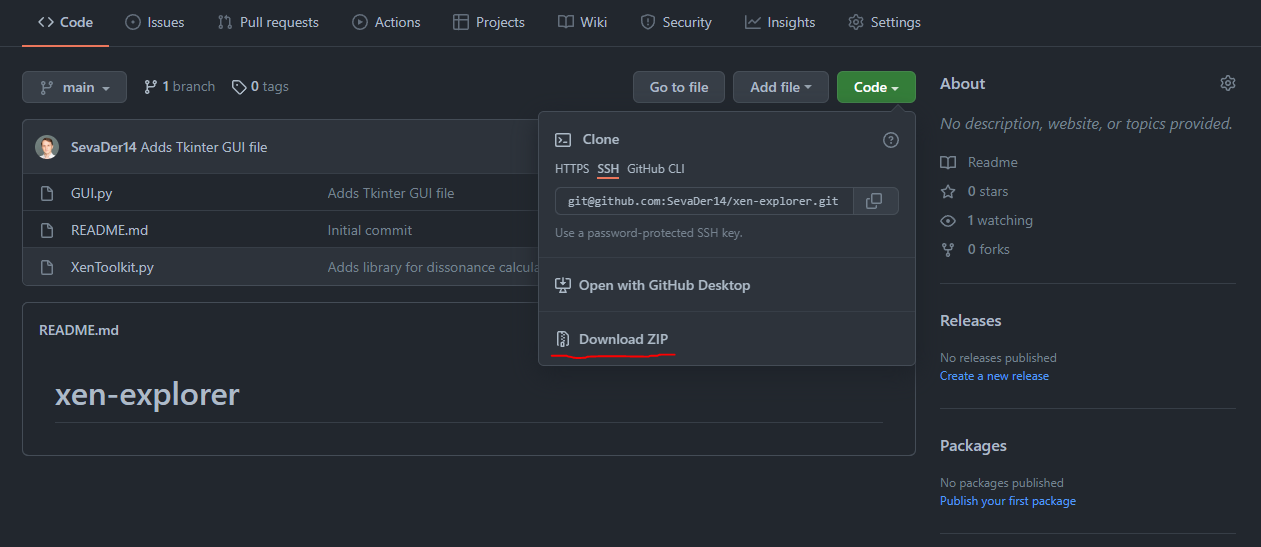The width and height of the screenshot is (1261, 547).
Task: Copy the clone URL with clipboard icon
Action: (874, 201)
